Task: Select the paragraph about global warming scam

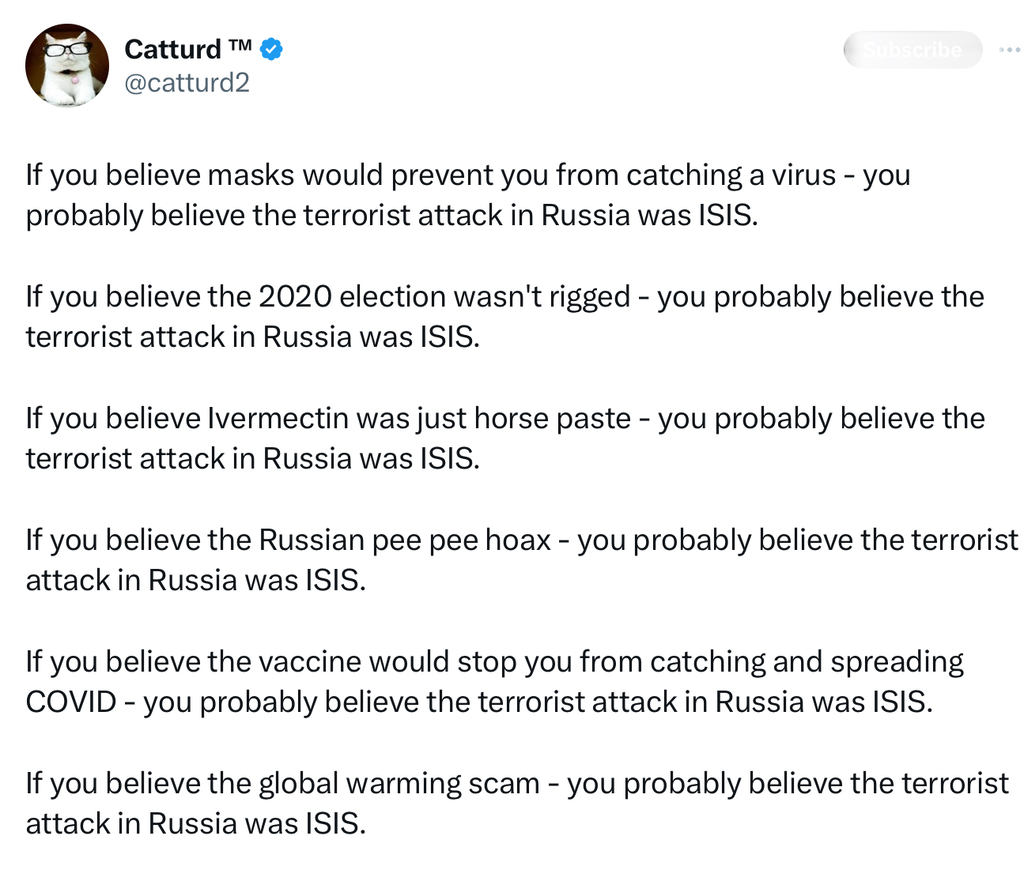Action: click(516, 803)
